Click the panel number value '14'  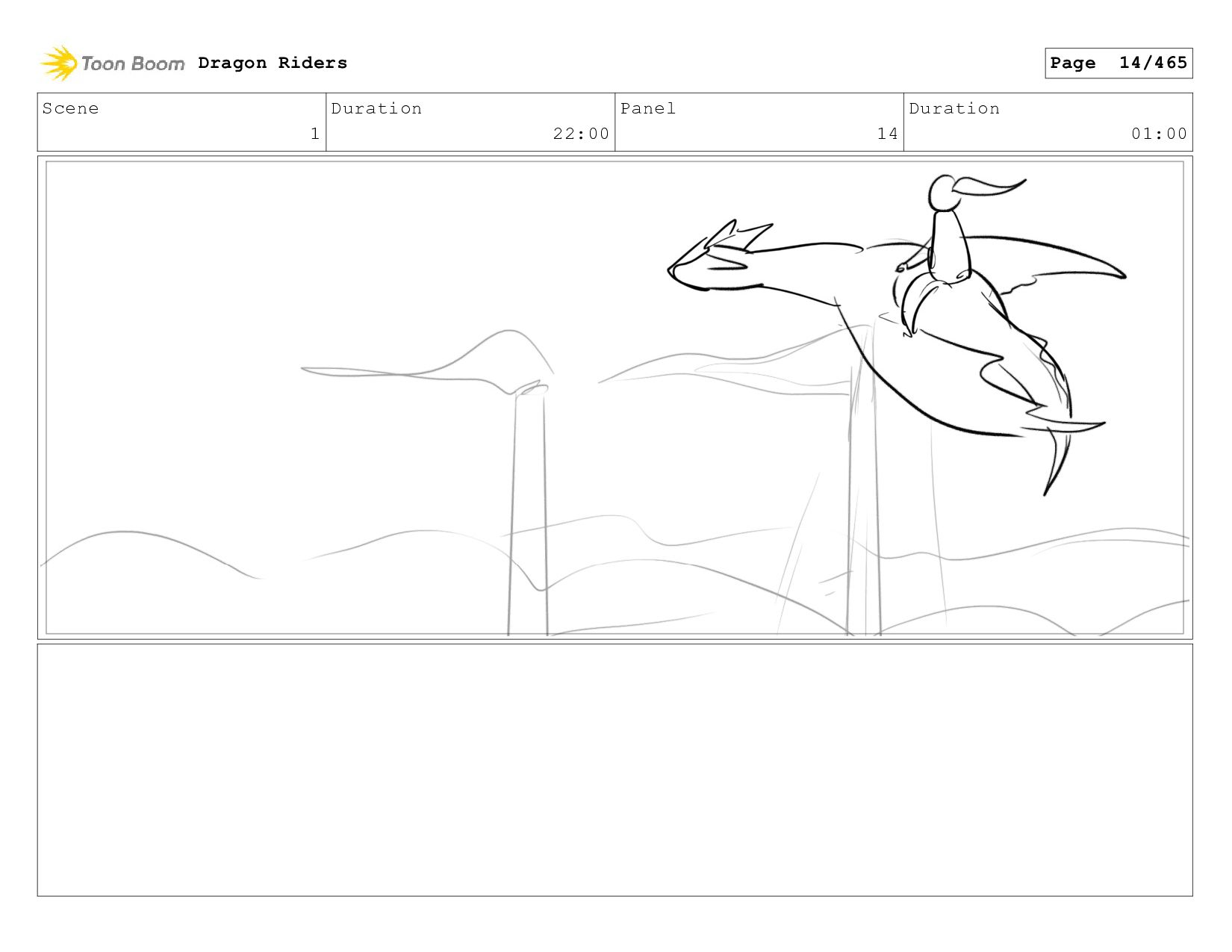tap(887, 134)
